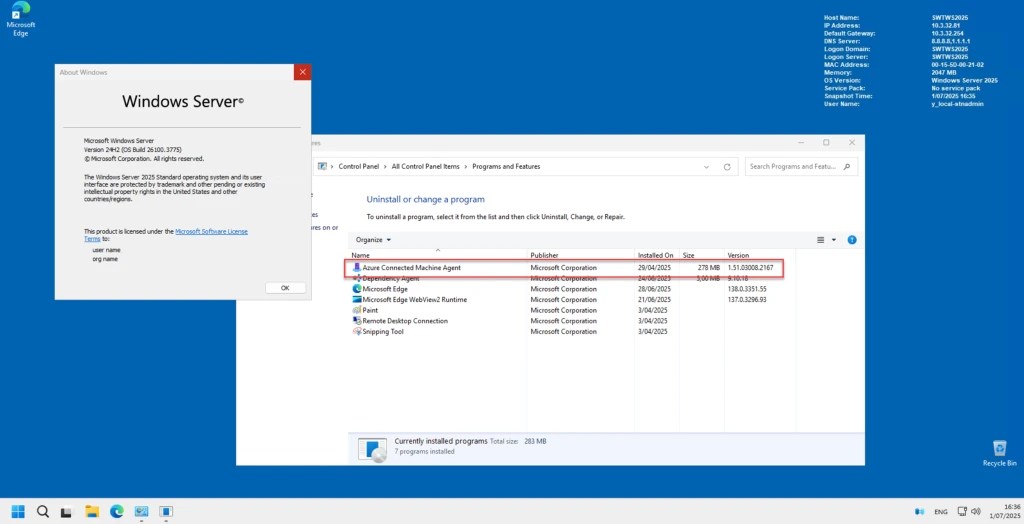Open the Recycle Bin on desktop
The image size is (1024, 524).
999,451
